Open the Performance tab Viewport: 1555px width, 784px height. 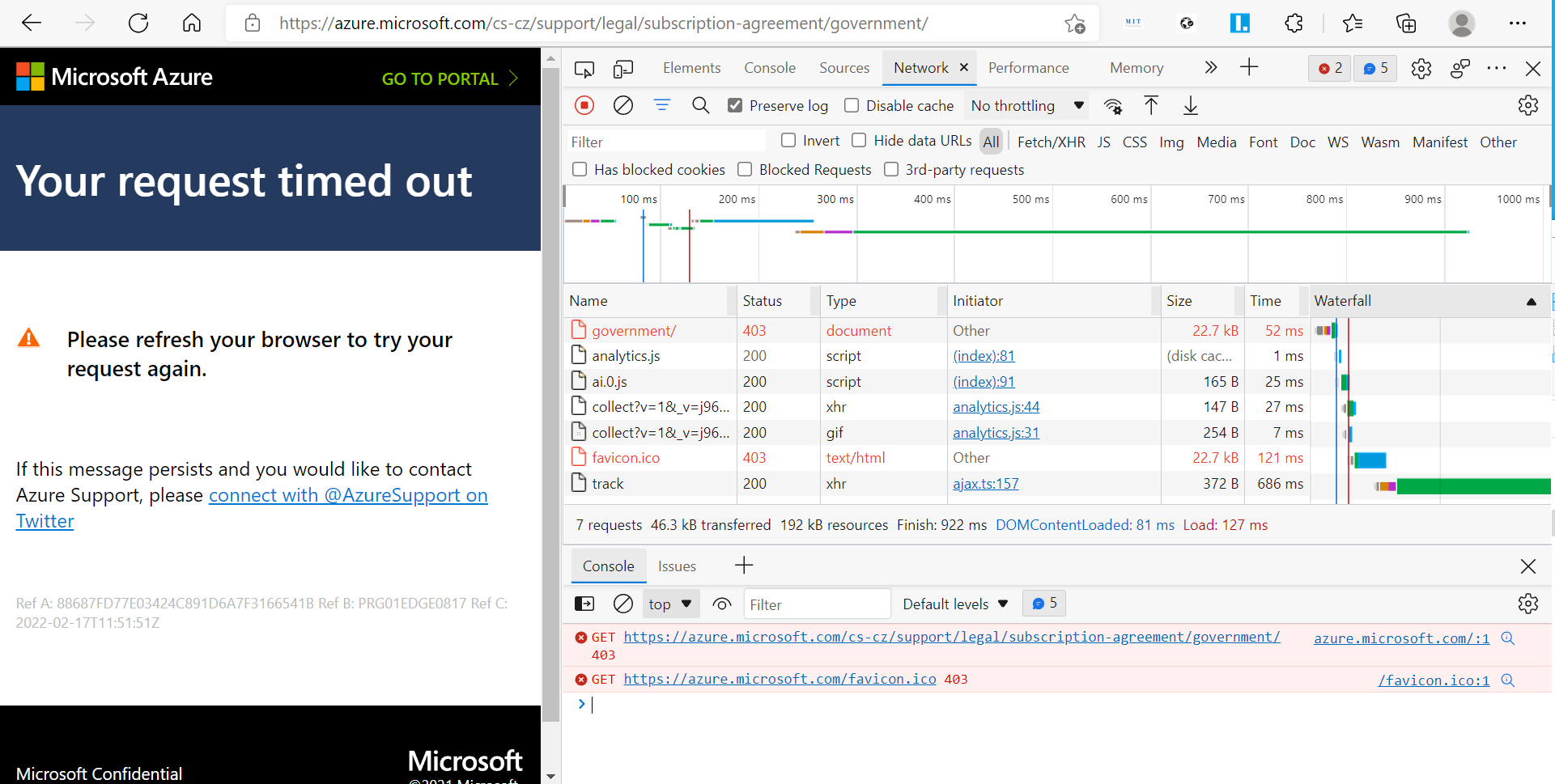pos(1029,68)
